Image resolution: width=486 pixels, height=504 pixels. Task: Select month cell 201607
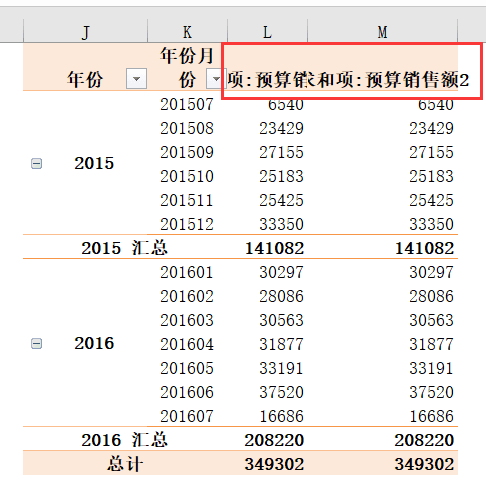point(187,416)
